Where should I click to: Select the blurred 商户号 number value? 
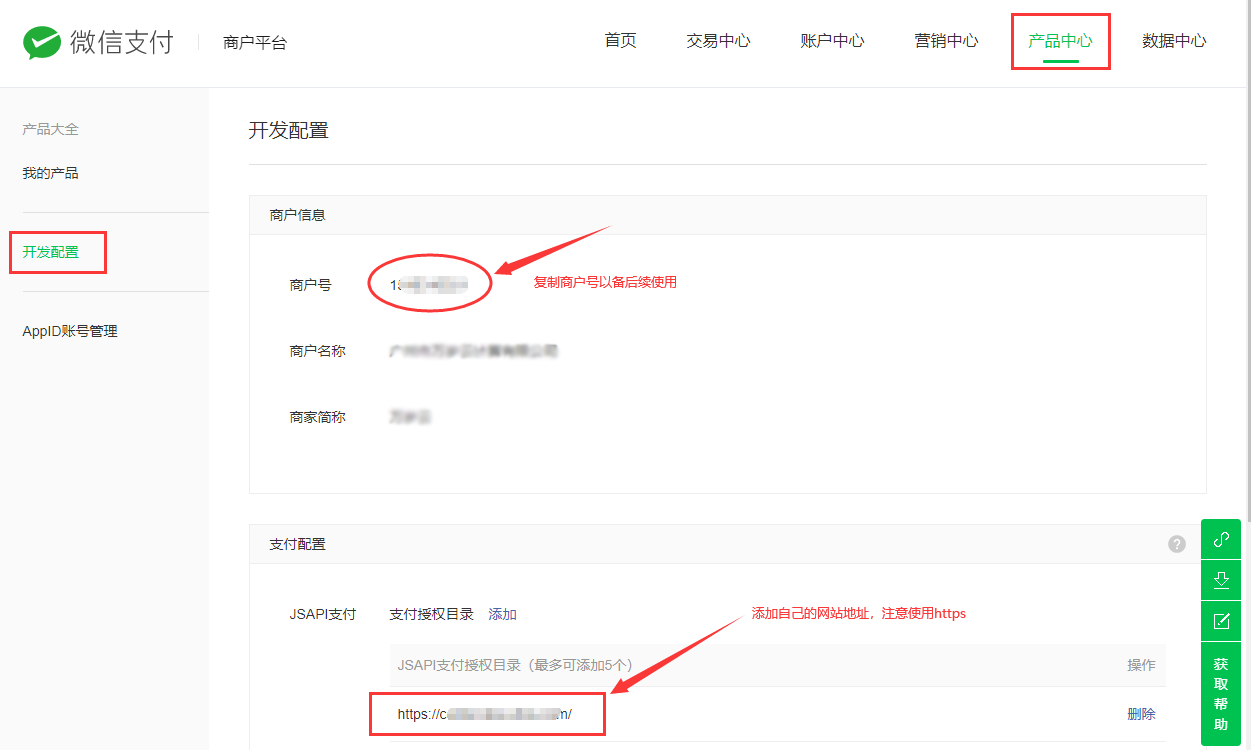[x=429, y=285]
